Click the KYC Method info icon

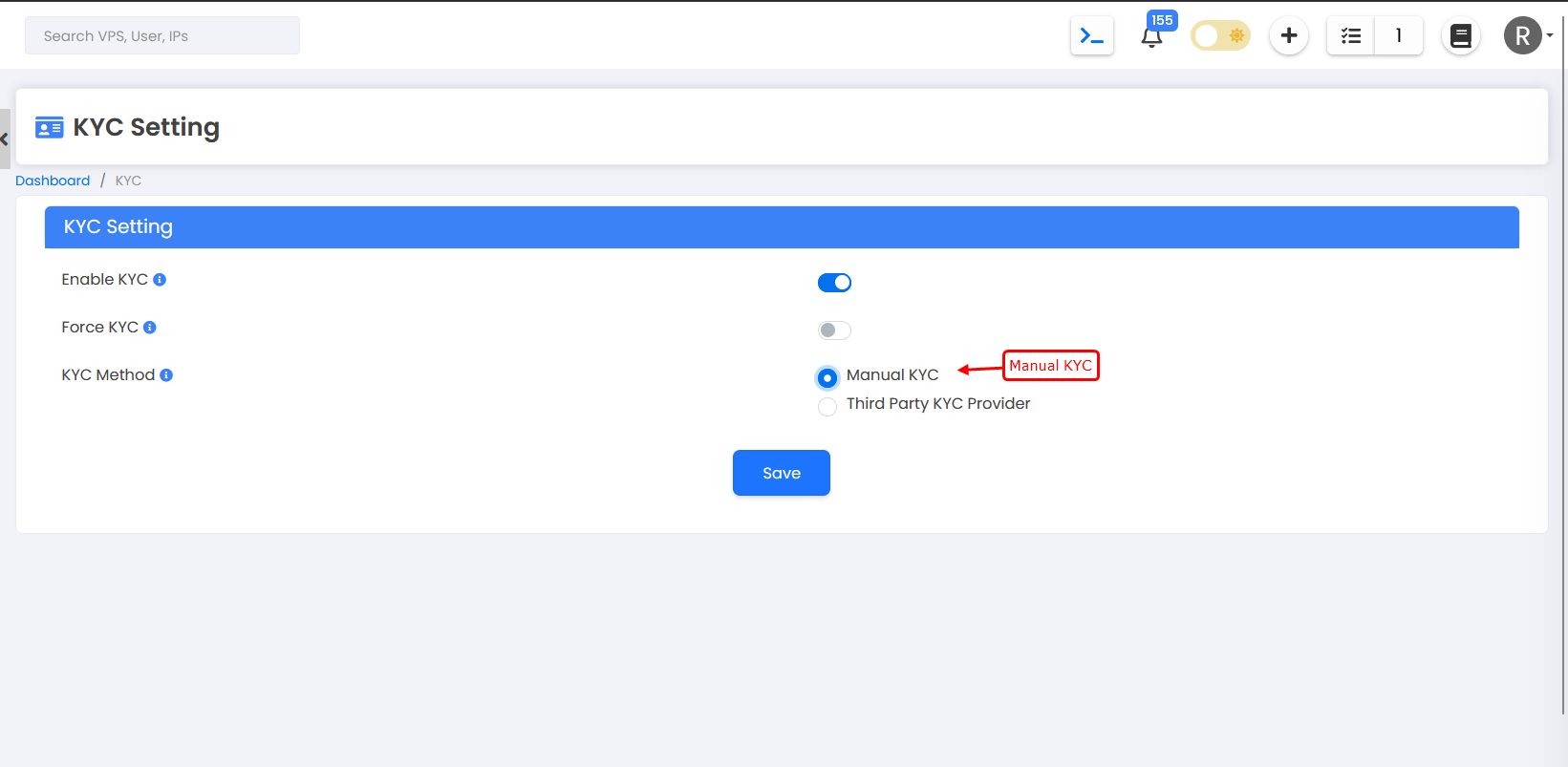(166, 375)
